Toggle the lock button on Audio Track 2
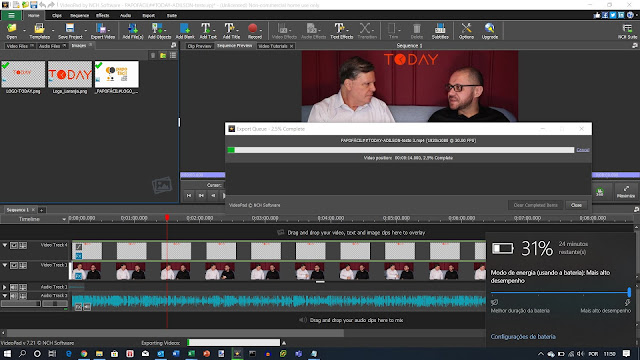 (x=23, y=296)
